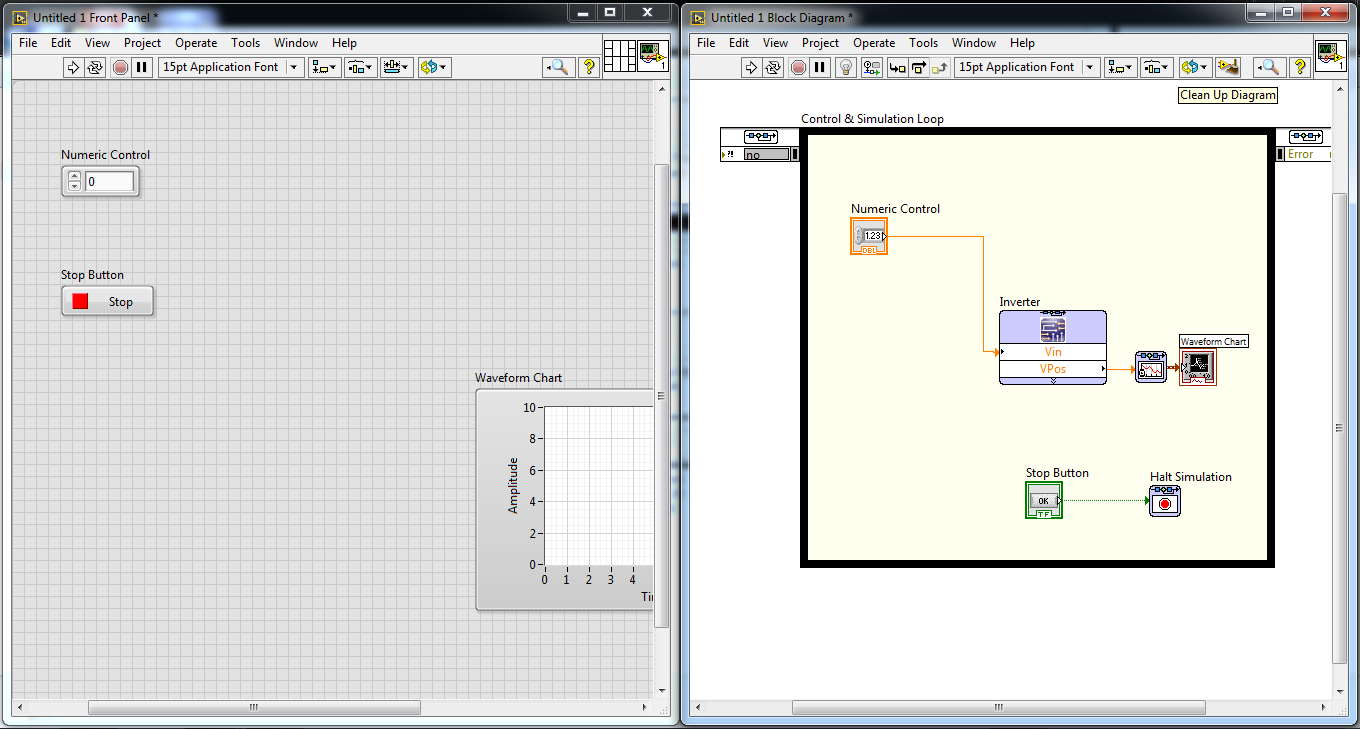Open the Distribute Objects dropdown

click(x=1153, y=67)
